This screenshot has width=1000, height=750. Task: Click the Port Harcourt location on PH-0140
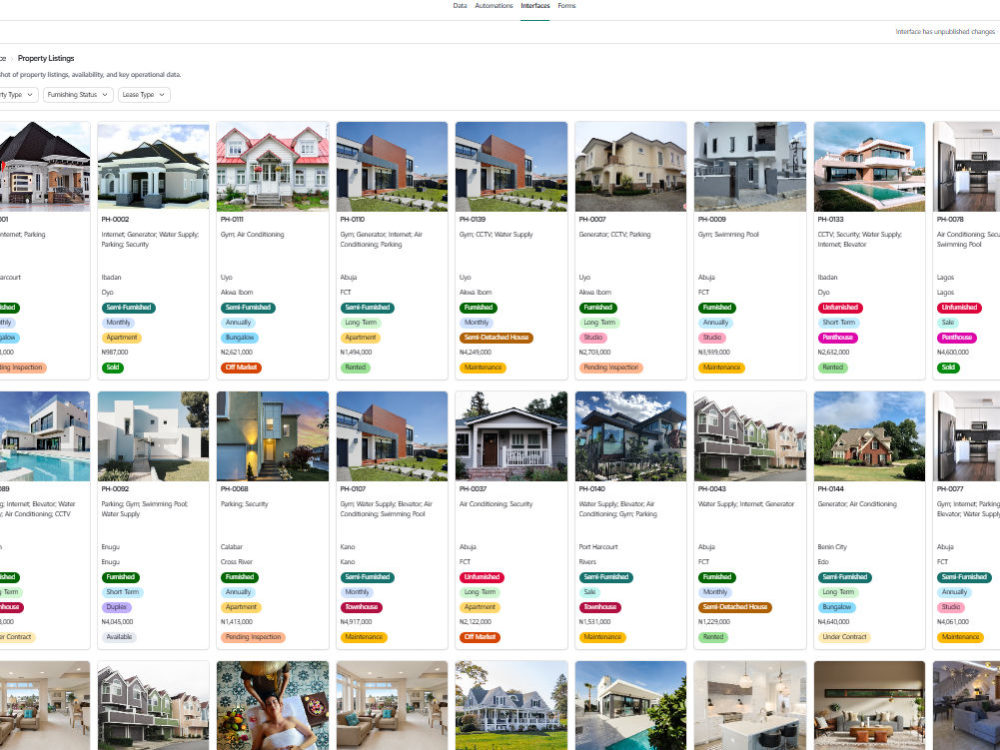598,547
